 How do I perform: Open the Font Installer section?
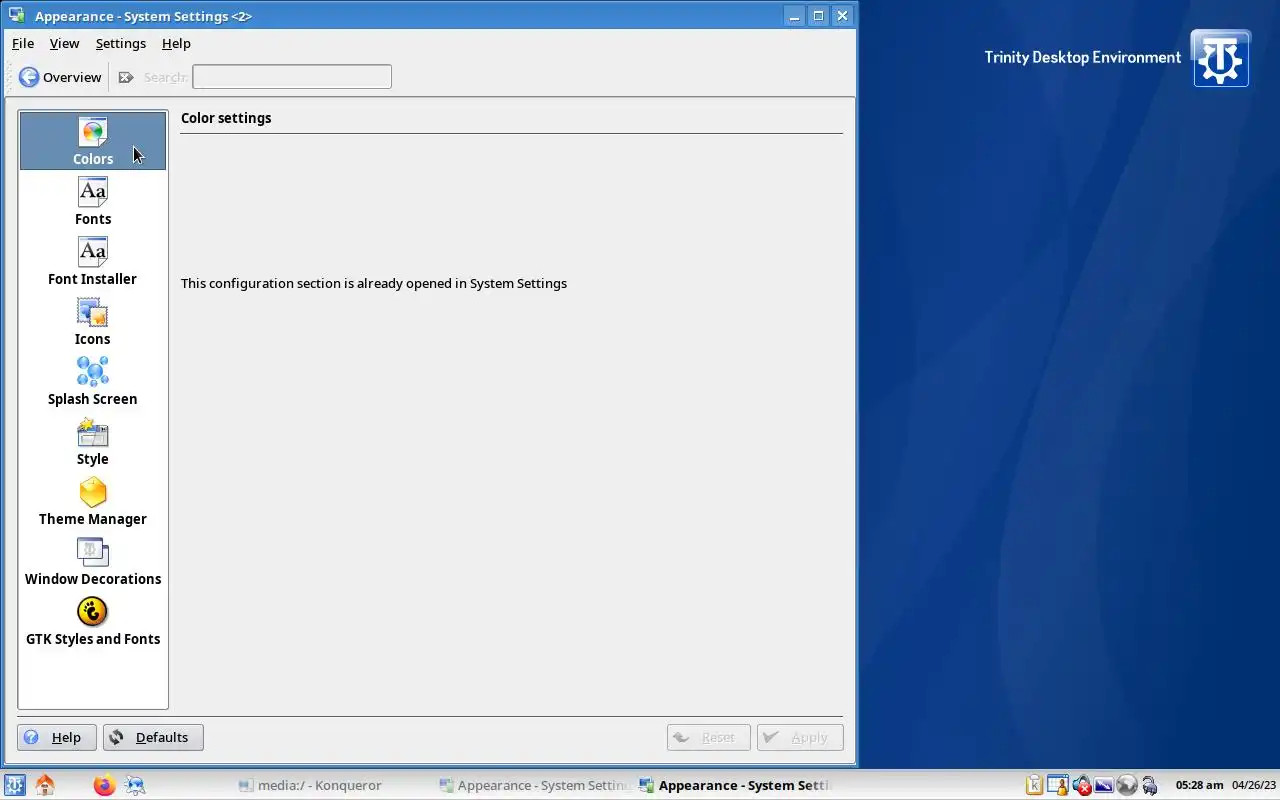coord(93,260)
